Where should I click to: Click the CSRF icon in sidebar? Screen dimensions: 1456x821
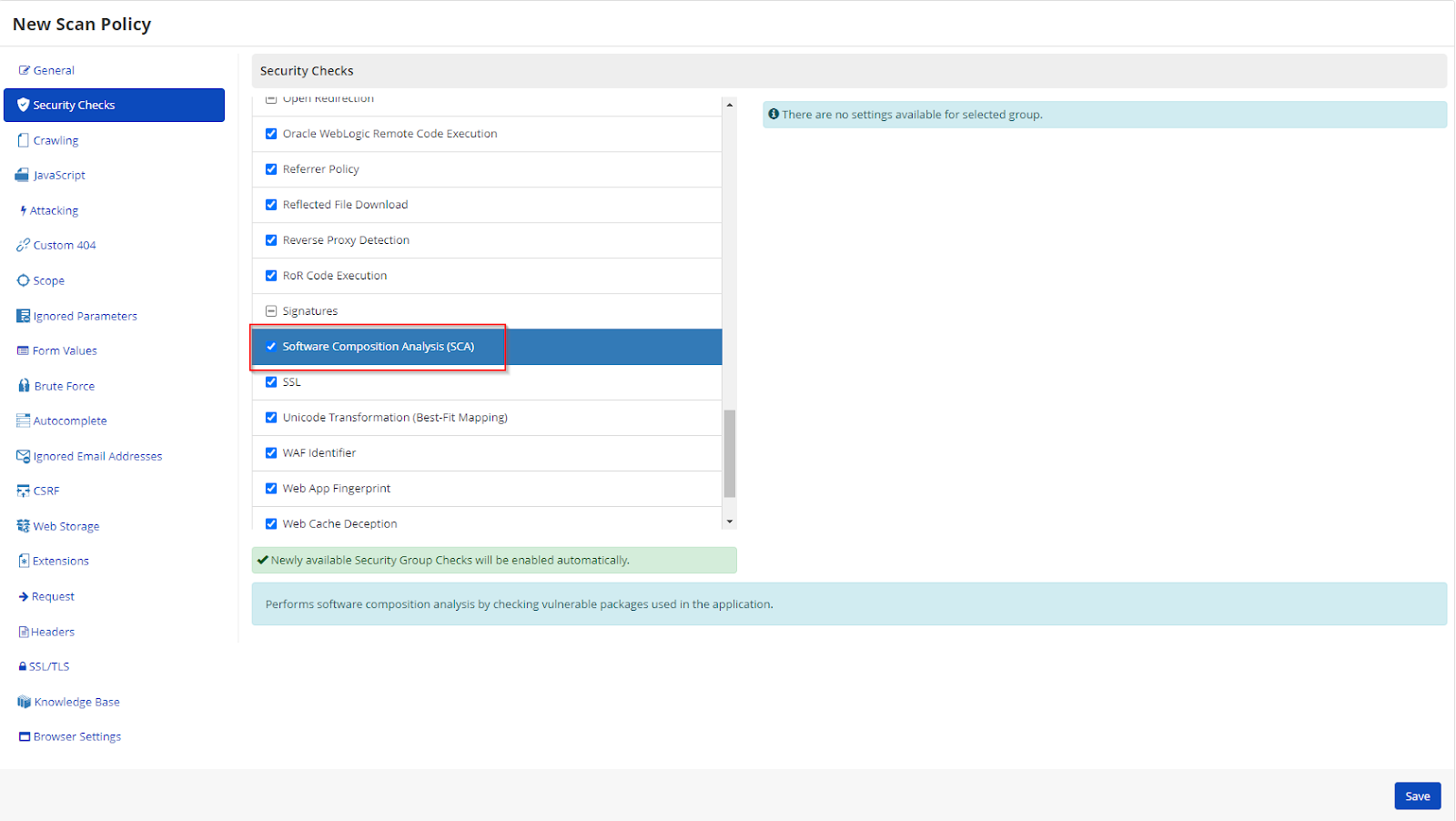(x=24, y=491)
